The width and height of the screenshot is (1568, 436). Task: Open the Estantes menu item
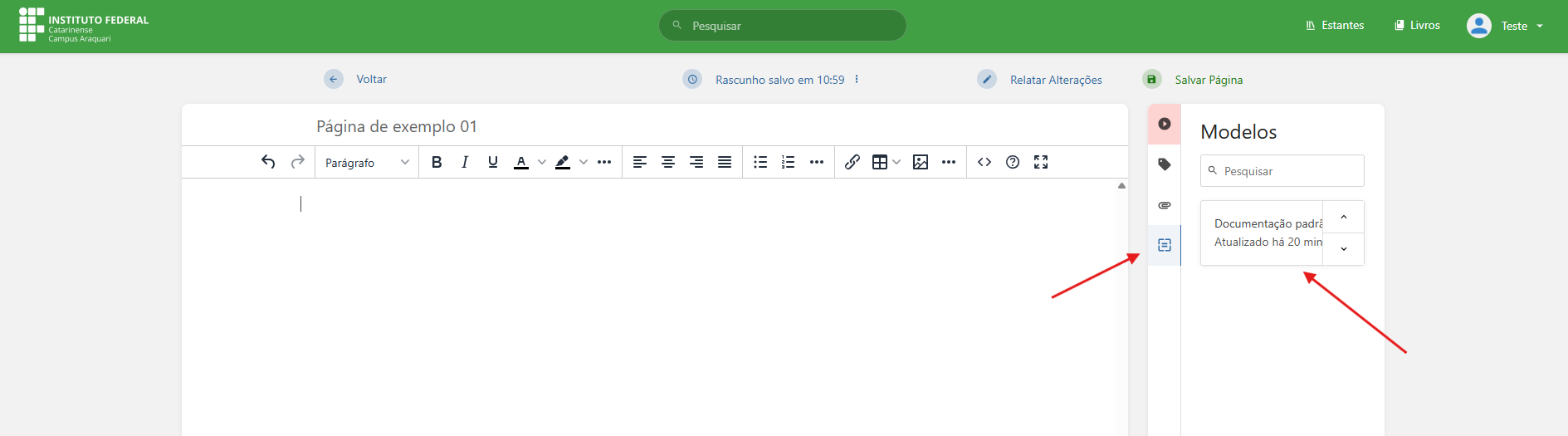1335,26
